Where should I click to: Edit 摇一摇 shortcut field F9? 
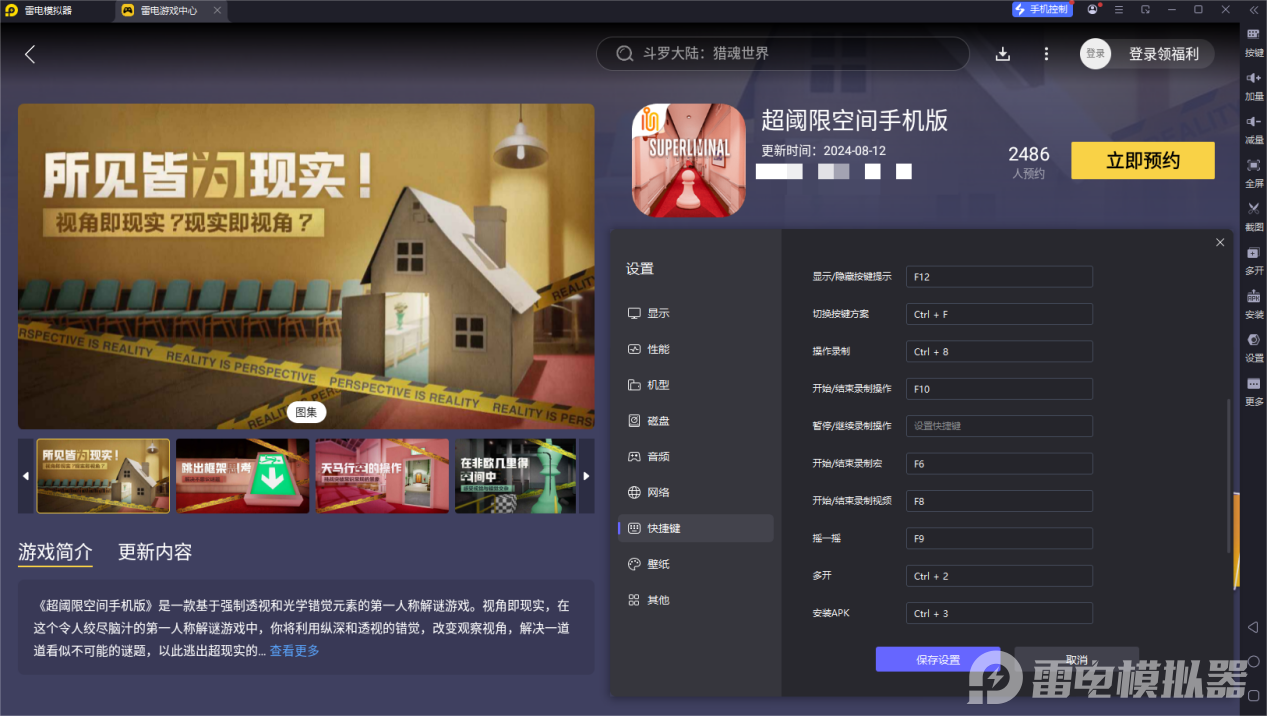pyautogui.click(x=999, y=538)
